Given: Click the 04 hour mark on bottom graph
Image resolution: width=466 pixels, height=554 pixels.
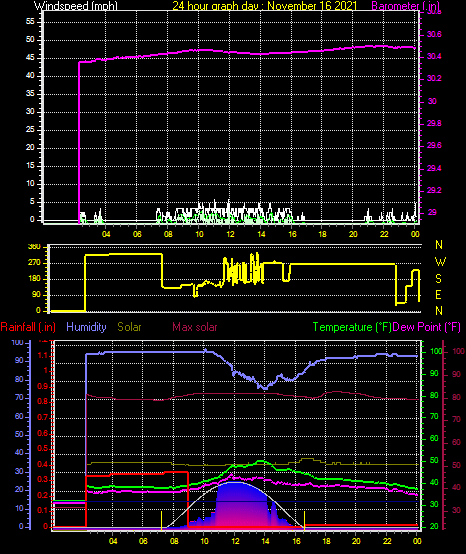Looking at the screenshot, I should click(x=113, y=541).
